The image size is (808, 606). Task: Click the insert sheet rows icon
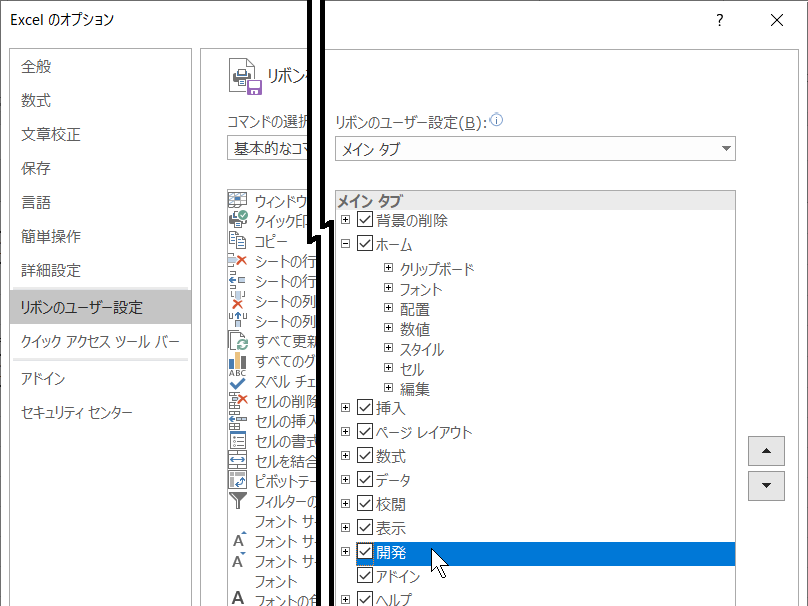click(238, 280)
